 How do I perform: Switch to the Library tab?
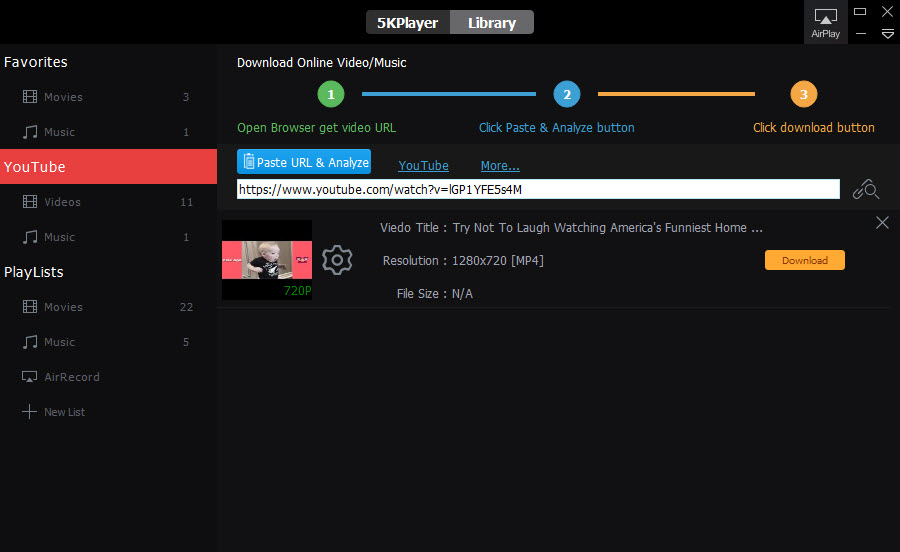pyautogui.click(x=492, y=22)
